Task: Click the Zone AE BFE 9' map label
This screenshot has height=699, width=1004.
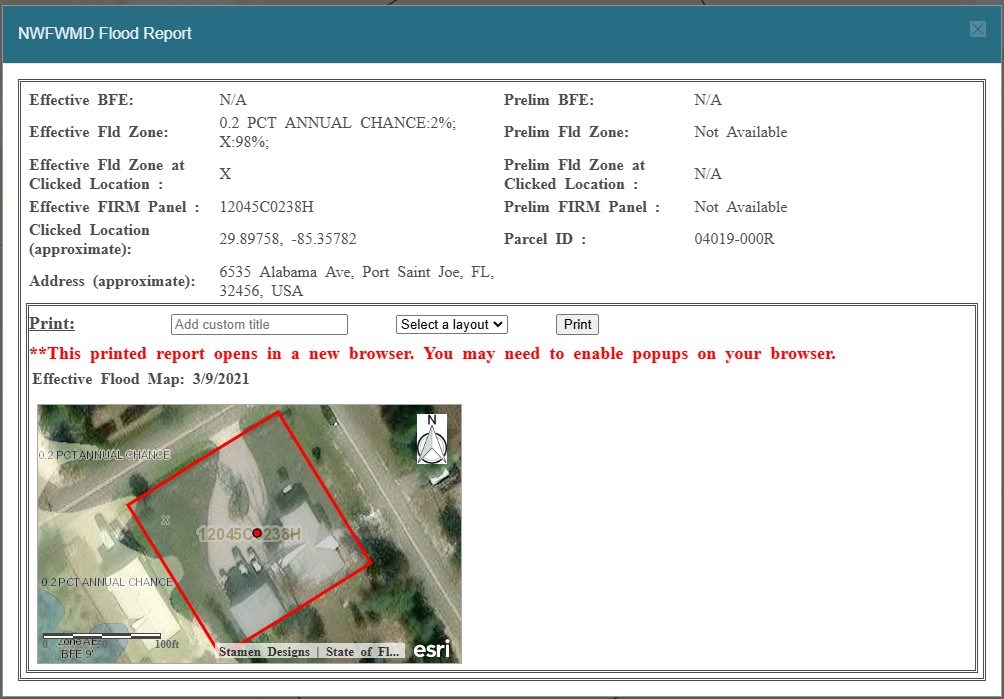Action: 77,648
